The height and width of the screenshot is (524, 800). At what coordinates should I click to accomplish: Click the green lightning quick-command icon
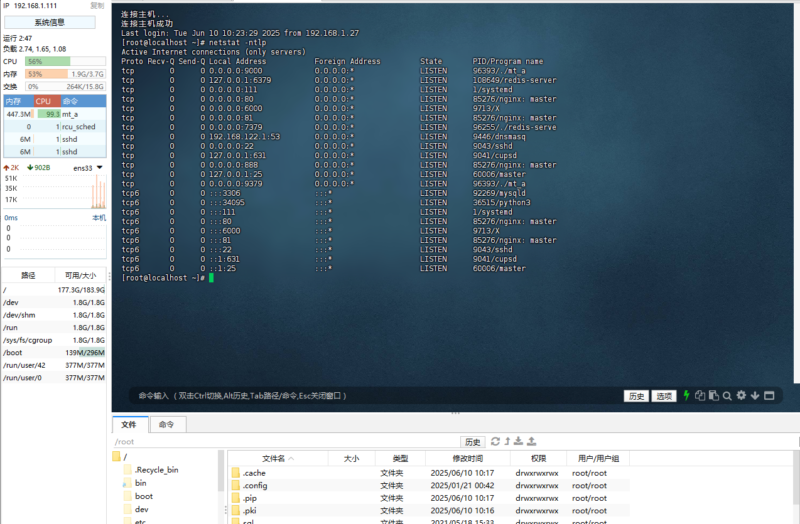[687, 395]
